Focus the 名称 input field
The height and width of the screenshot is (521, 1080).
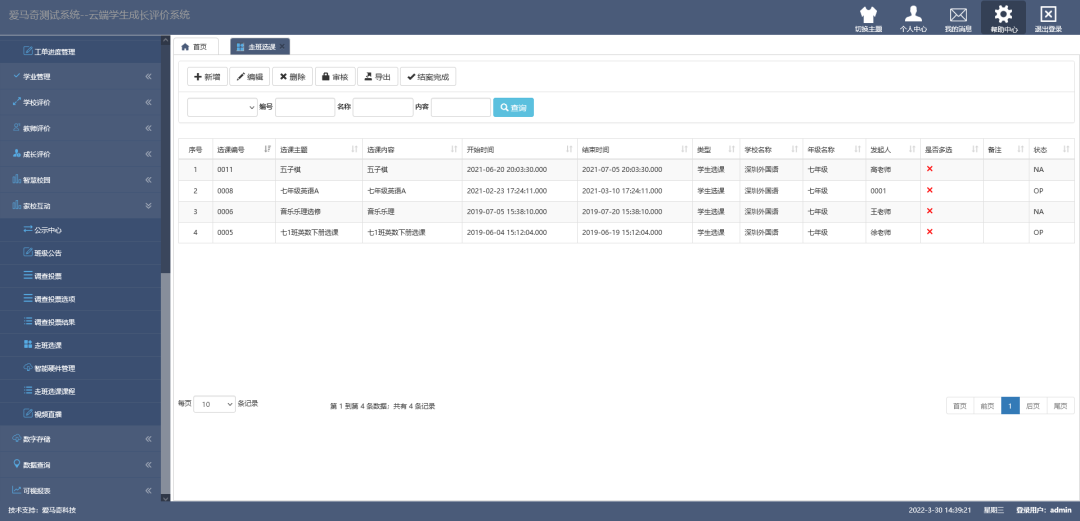tap(383, 108)
